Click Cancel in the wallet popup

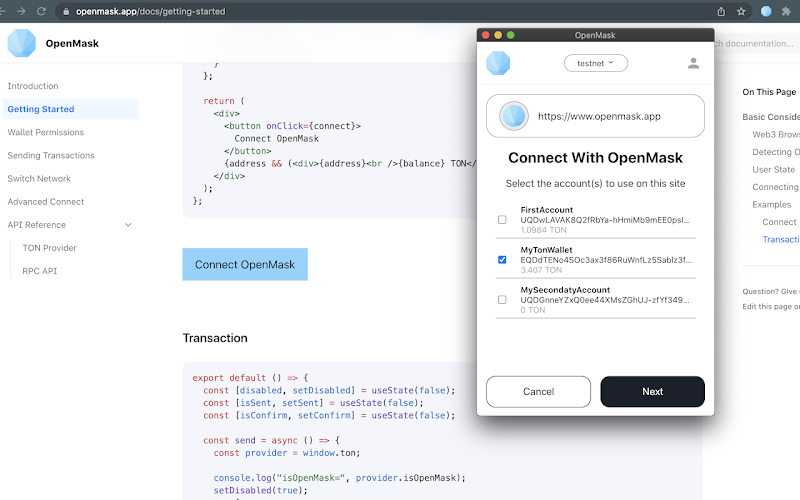coord(538,392)
